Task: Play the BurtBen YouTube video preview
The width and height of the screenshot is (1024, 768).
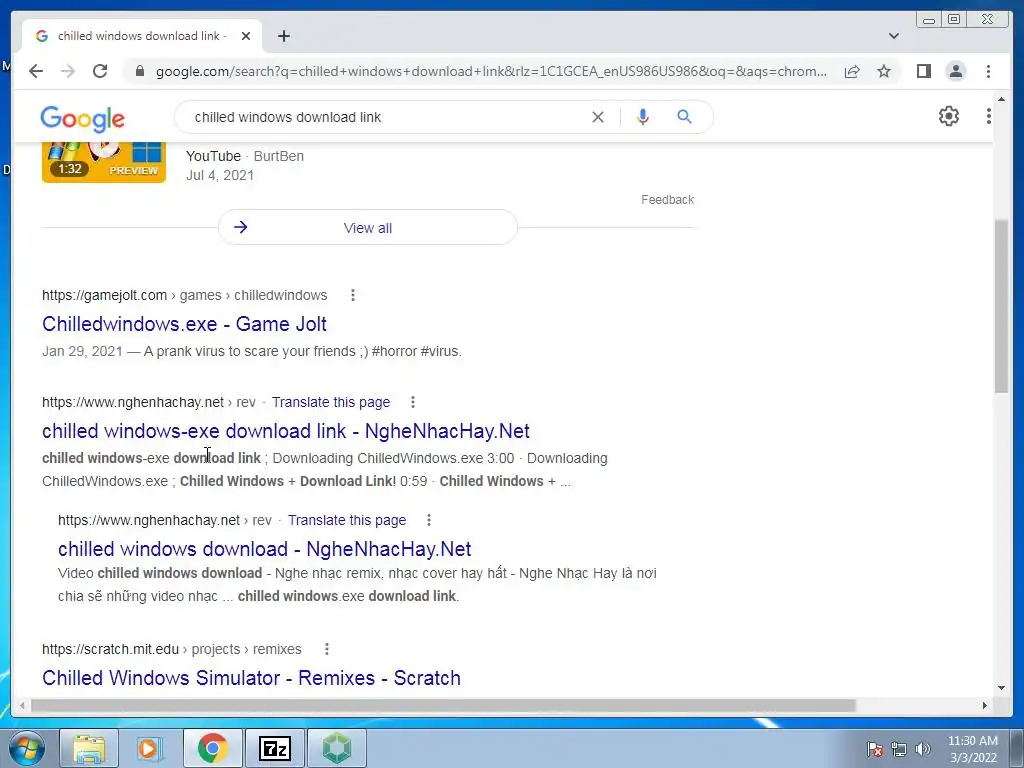Action: coord(104,162)
